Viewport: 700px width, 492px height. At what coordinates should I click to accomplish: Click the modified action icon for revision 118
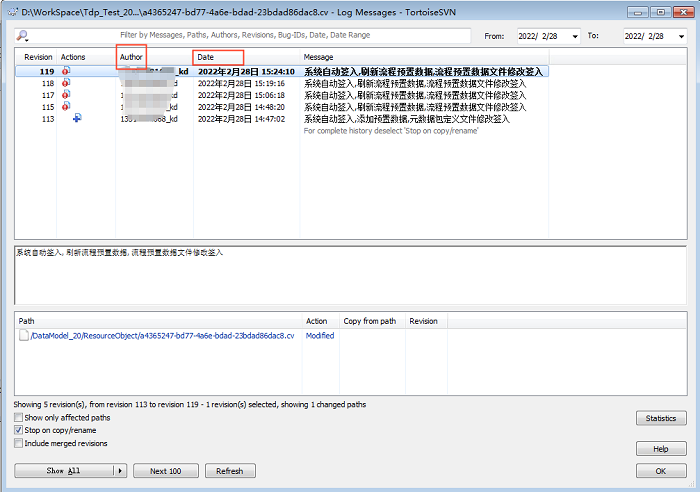(66, 84)
